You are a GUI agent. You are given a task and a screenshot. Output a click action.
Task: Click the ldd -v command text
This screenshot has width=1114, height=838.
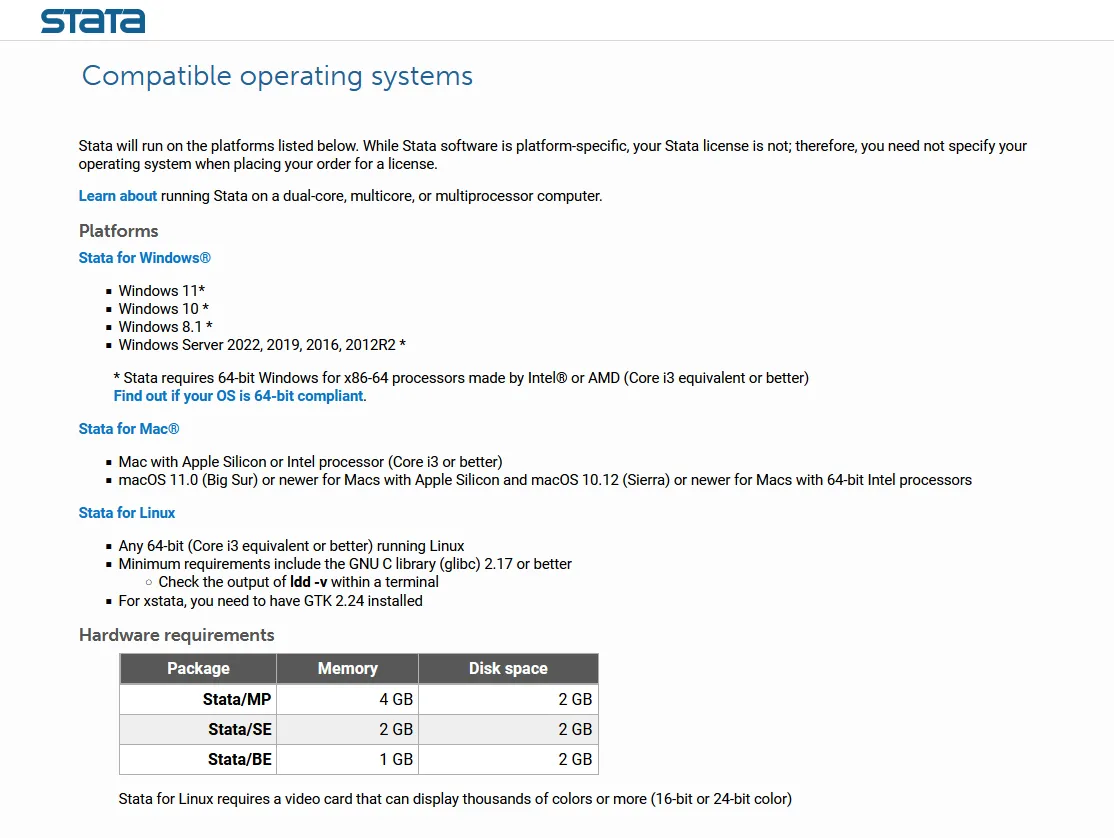pyautogui.click(x=308, y=582)
